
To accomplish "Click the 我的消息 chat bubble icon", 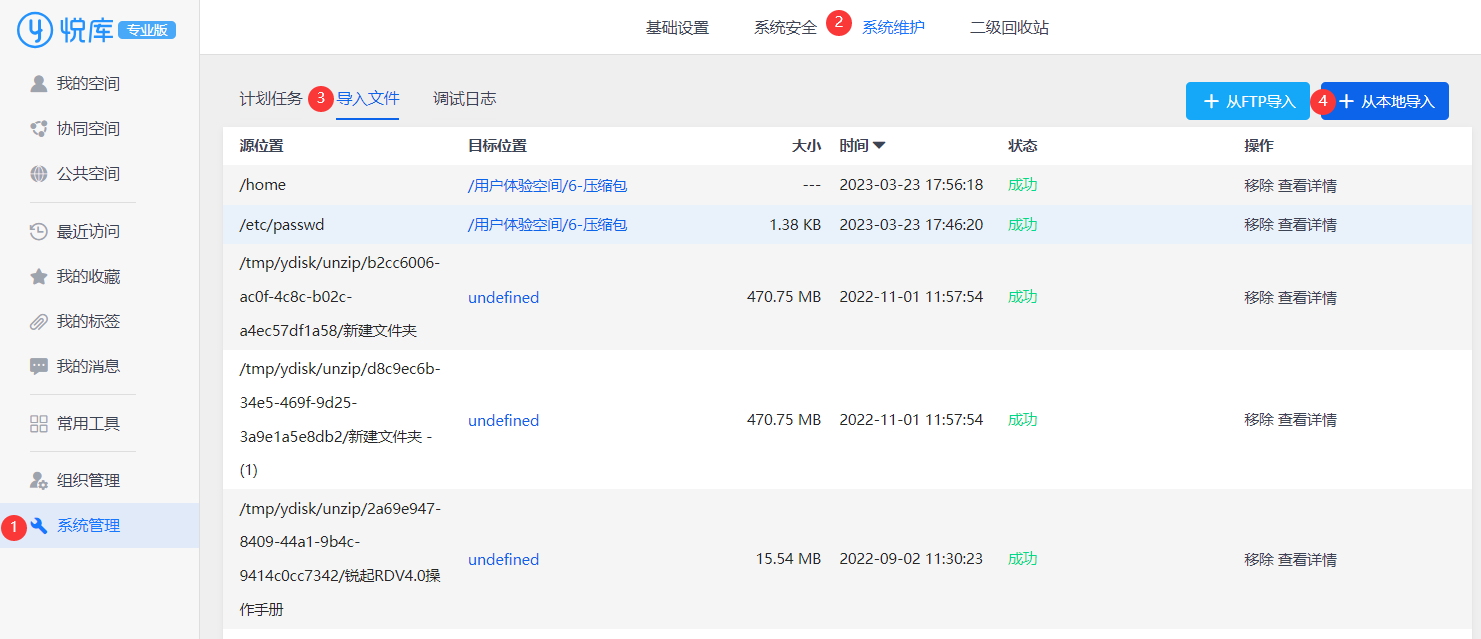I will (x=39, y=367).
